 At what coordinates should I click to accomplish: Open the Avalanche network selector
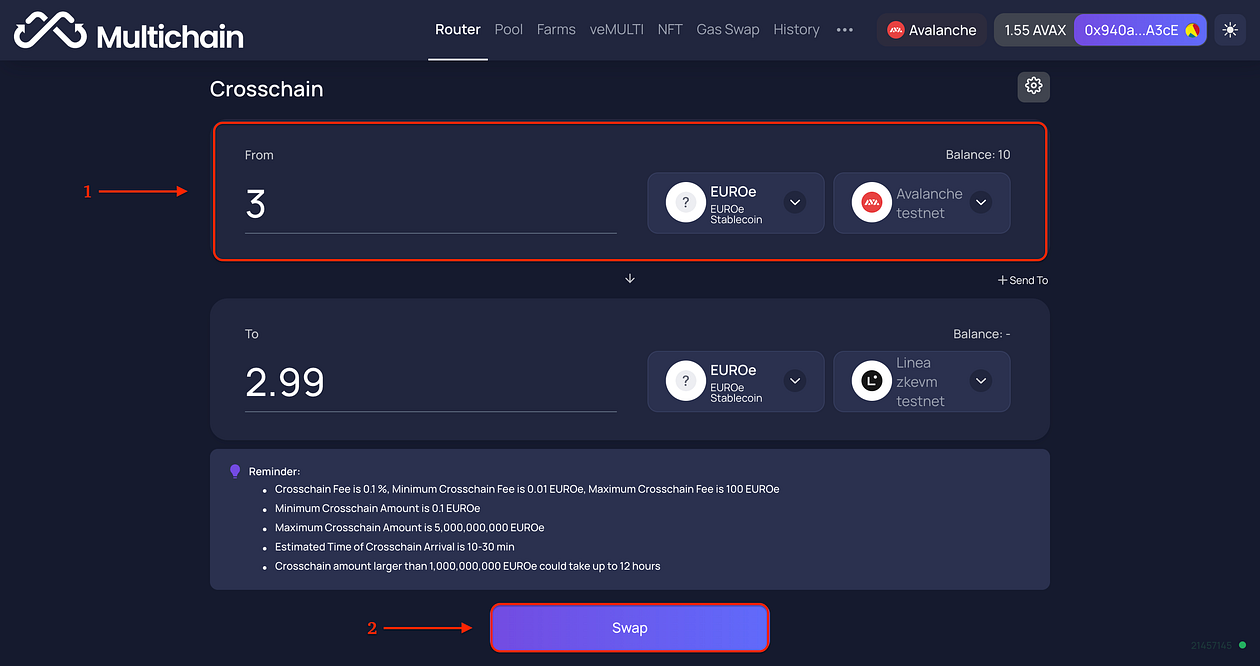point(932,30)
